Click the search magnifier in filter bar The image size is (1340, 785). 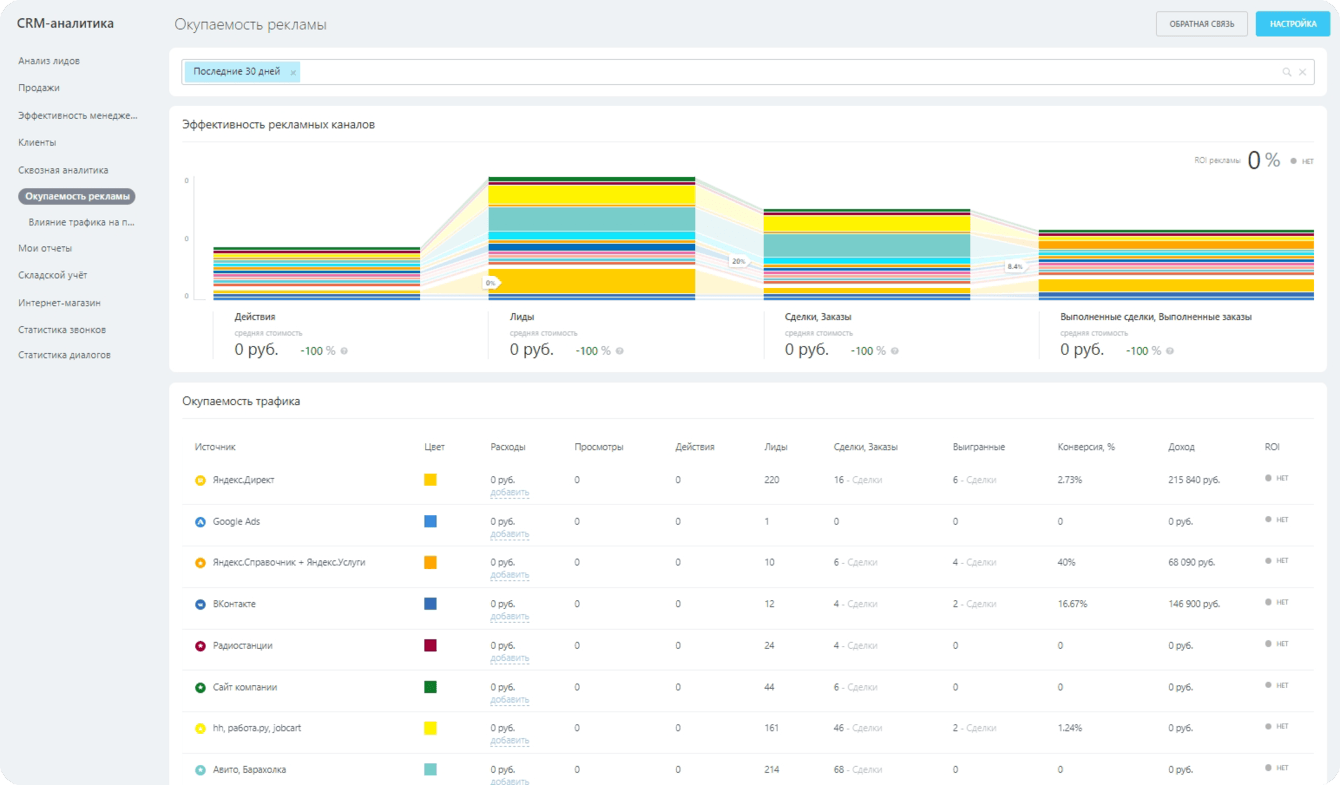(1286, 72)
